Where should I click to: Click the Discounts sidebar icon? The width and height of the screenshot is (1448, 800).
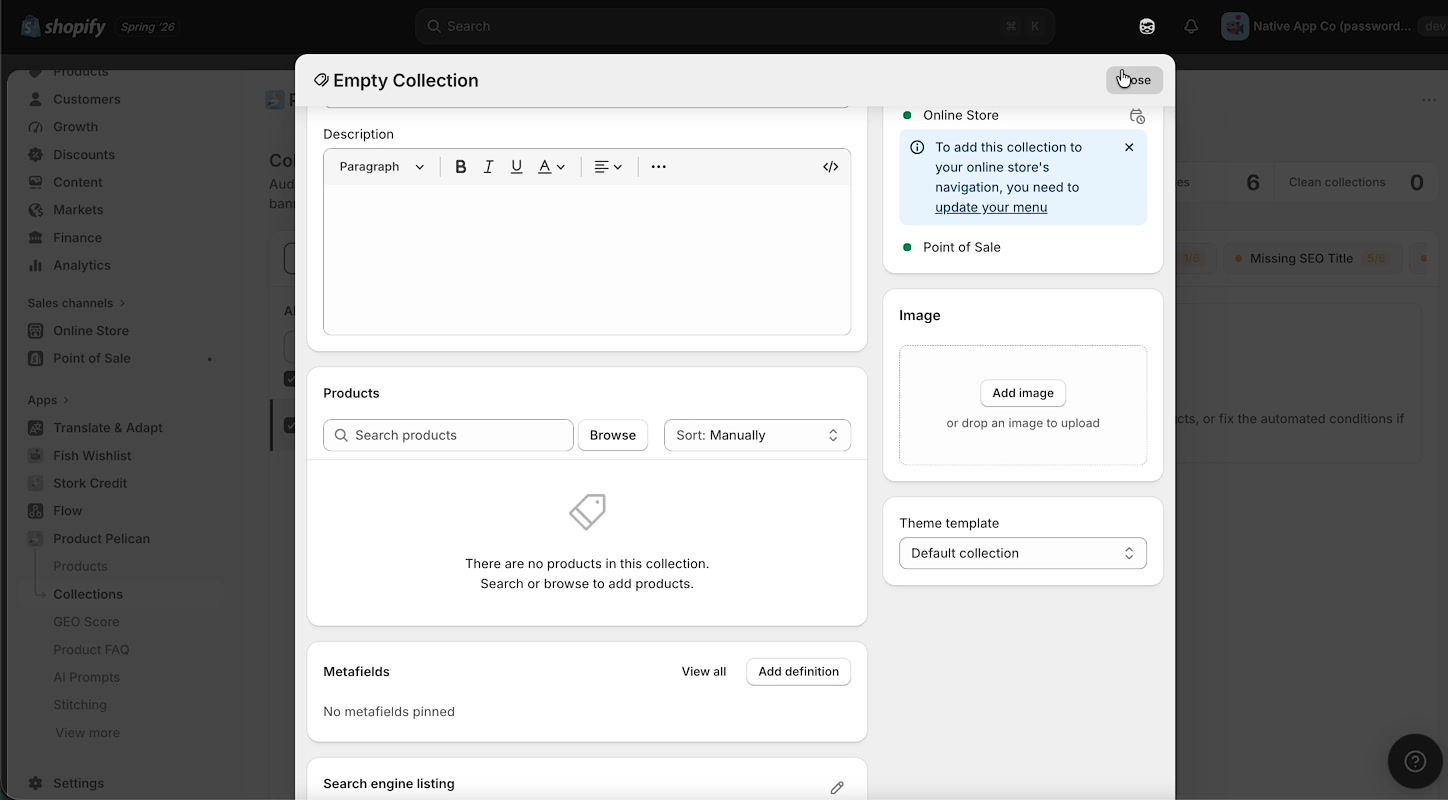pos(36,155)
